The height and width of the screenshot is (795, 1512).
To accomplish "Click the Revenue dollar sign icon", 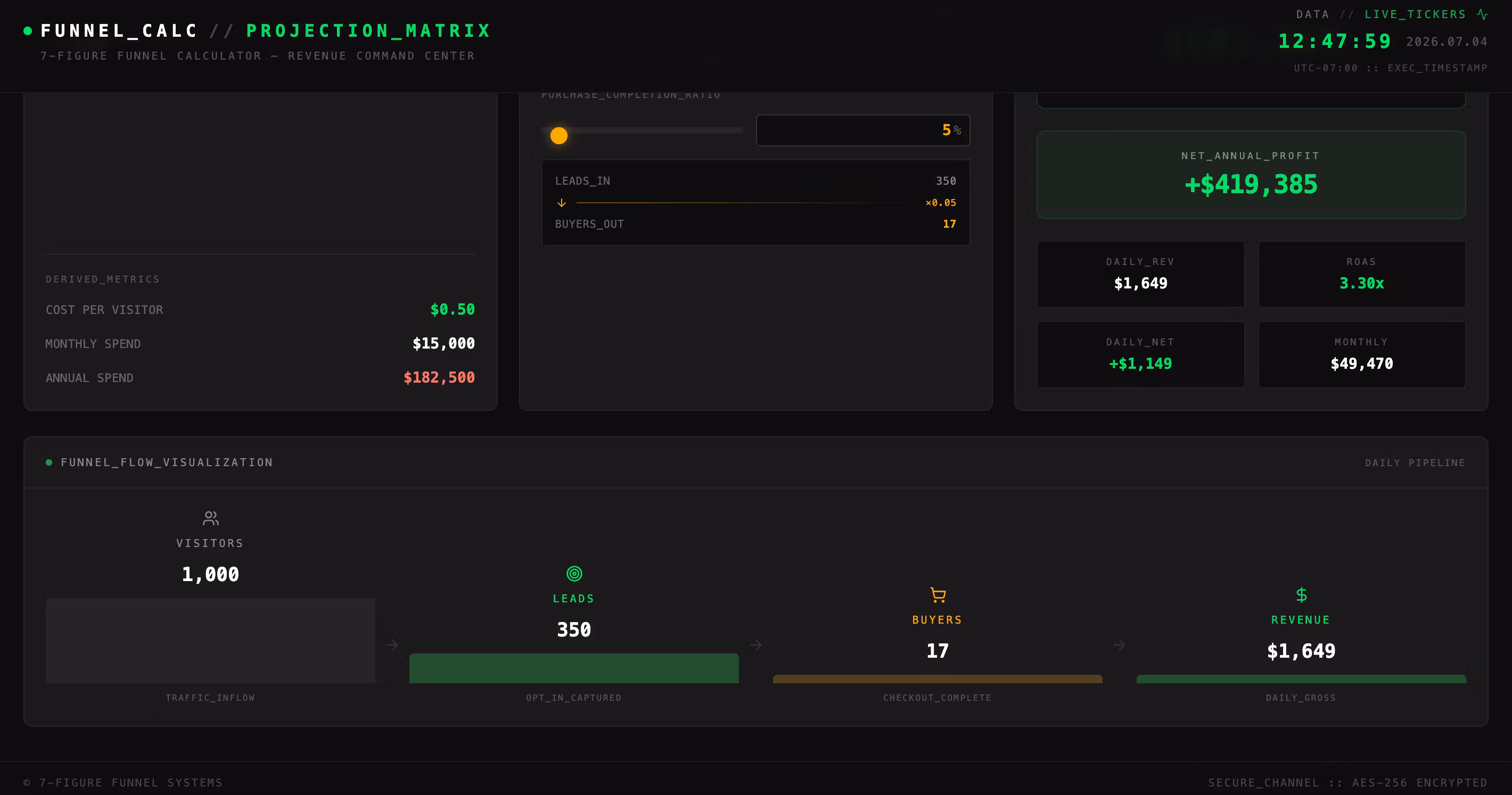I will [x=1301, y=595].
